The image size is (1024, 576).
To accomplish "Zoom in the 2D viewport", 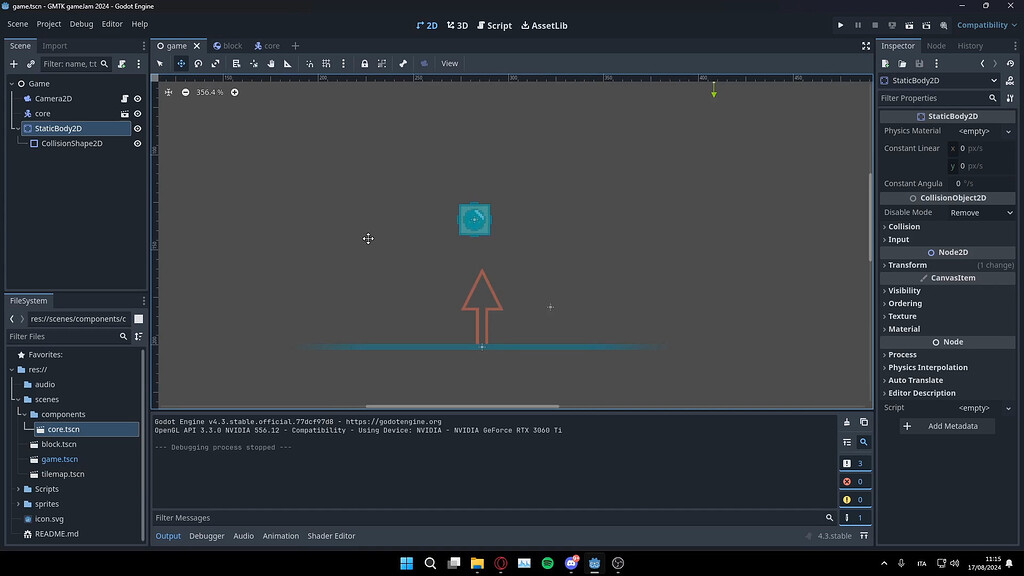I will [234, 92].
